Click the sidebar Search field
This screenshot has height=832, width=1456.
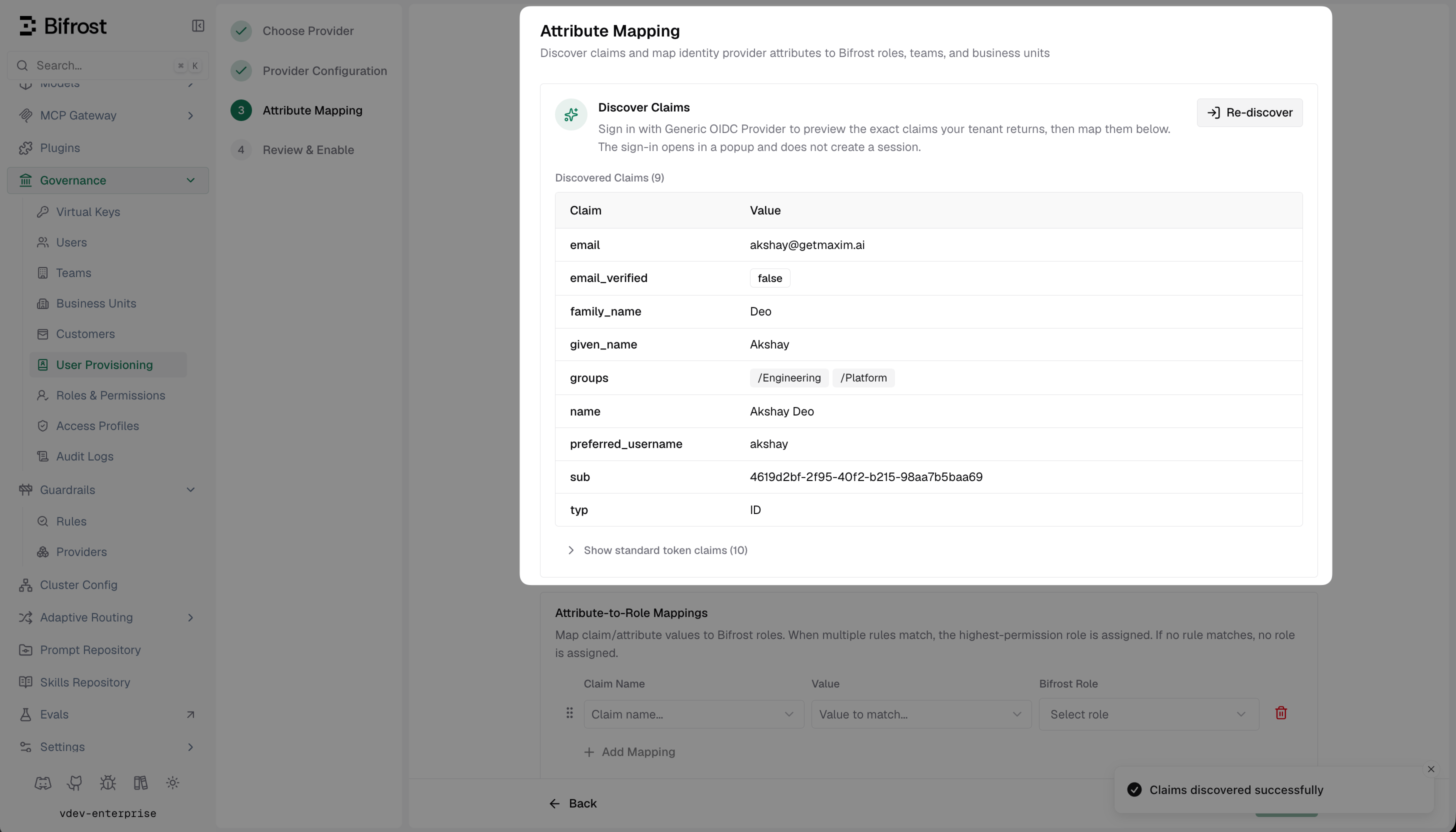click(x=107, y=65)
